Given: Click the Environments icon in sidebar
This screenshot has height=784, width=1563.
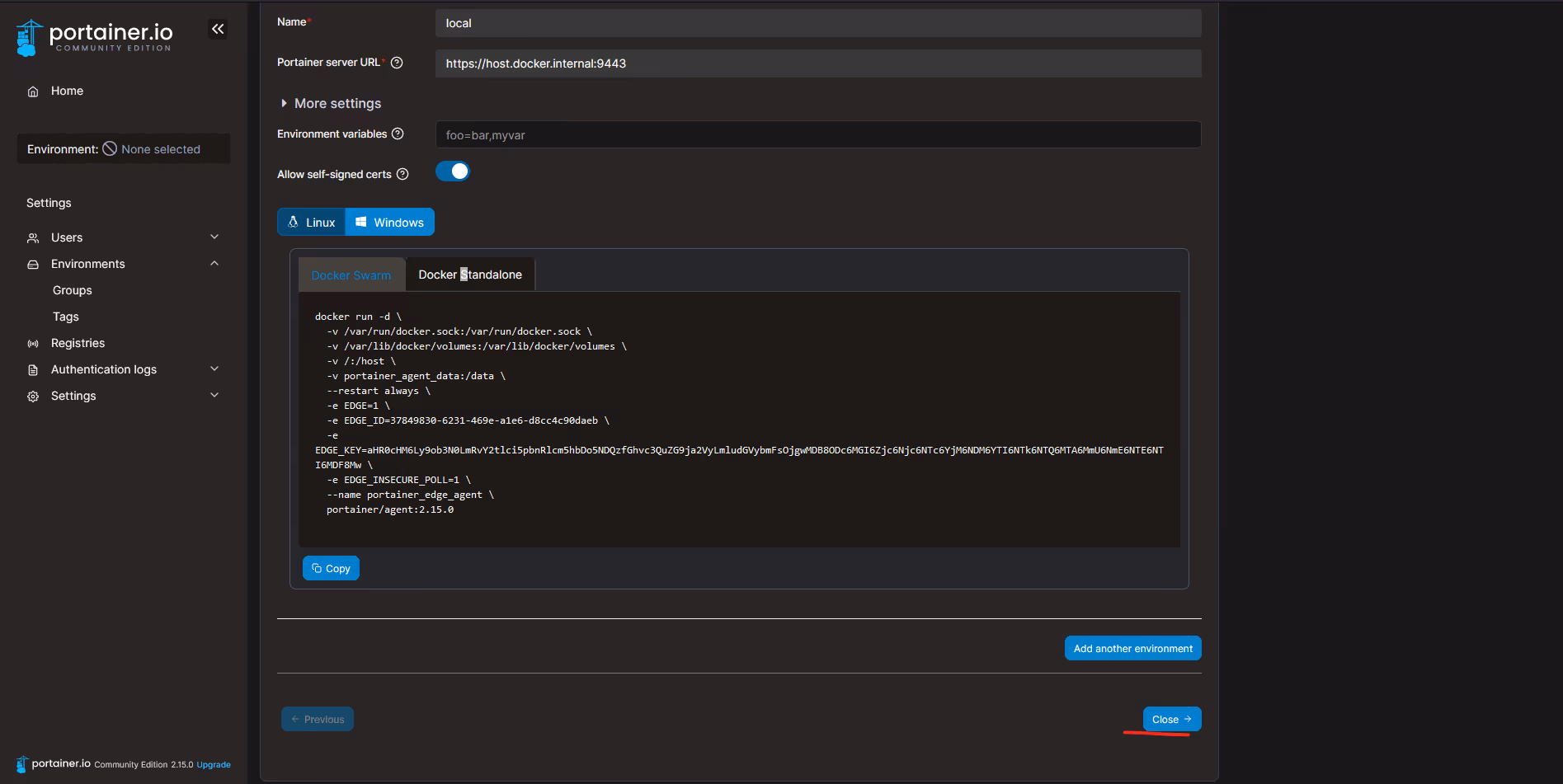Looking at the screenshot, I should [x=33, y=265].
